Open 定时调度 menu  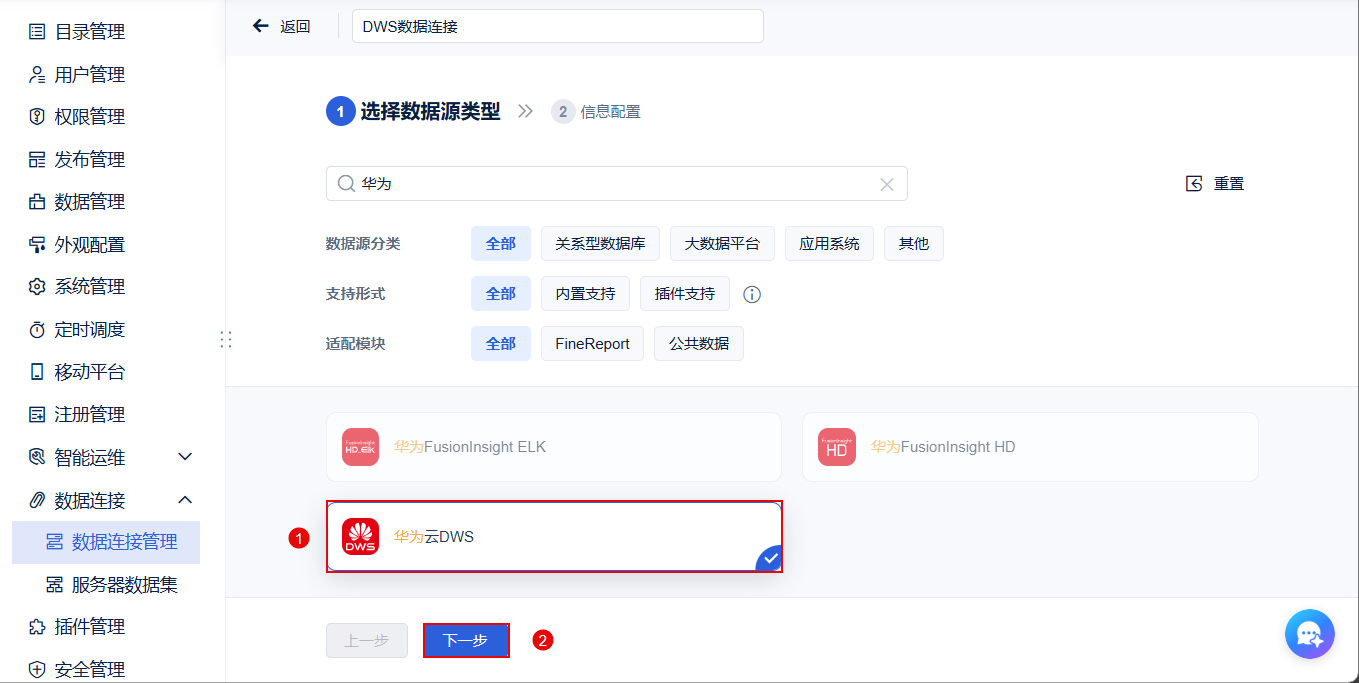pos(90,330)
